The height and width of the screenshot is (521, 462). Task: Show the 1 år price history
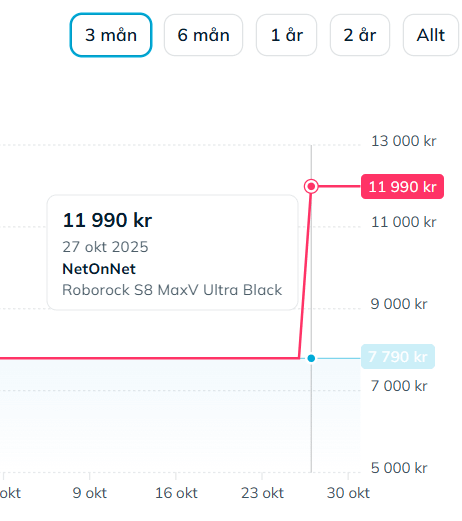(286, 35)
